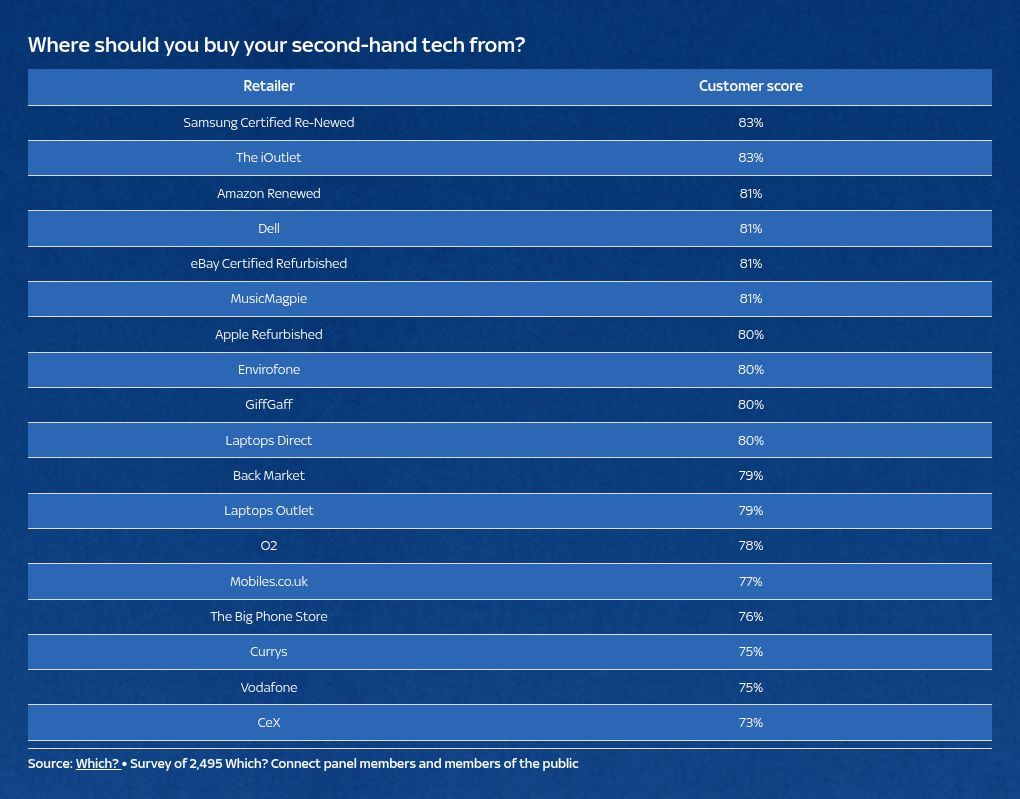Click the 73% score for CeX
The width and height of the screenshot is (1020, 799).
pos(750,722)
